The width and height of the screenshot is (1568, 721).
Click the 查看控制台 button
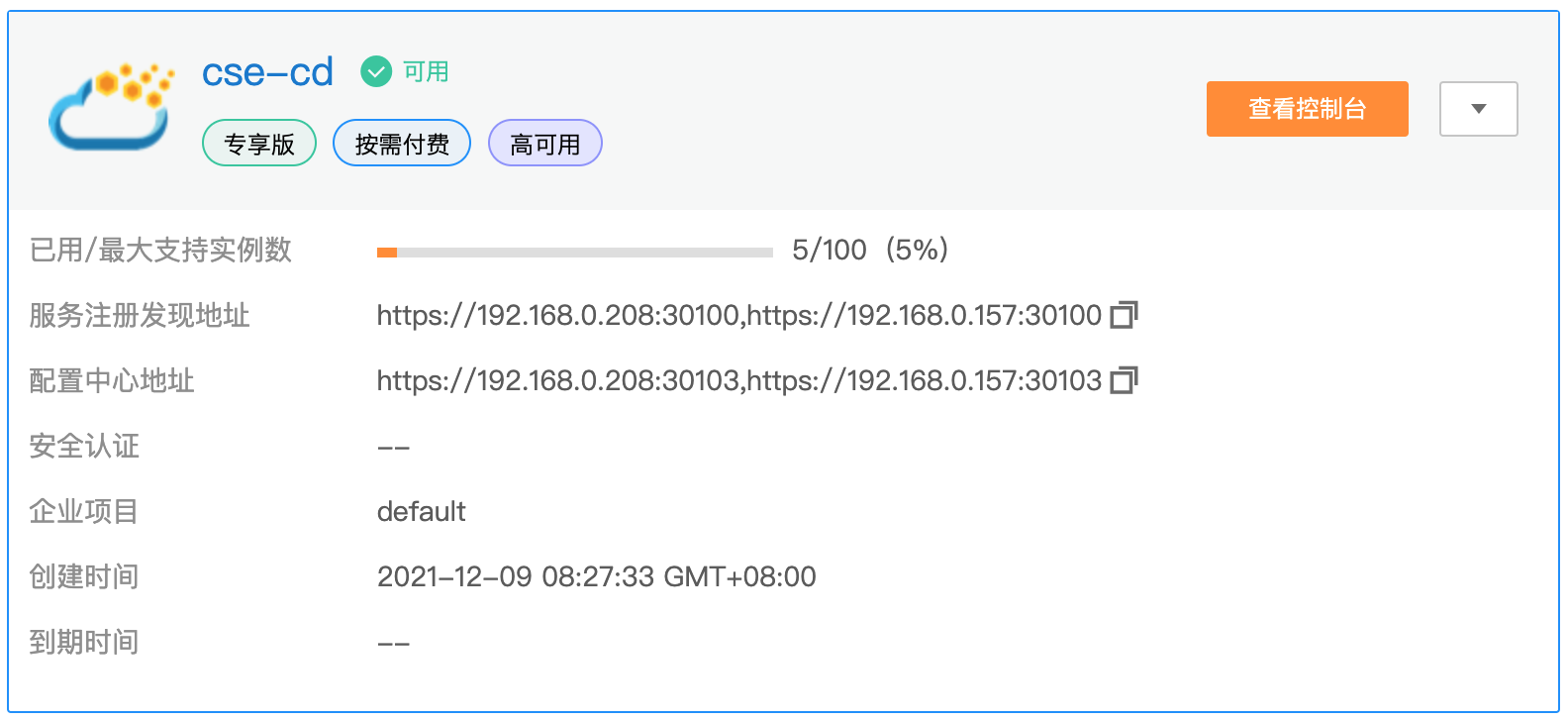point(1307,109)
